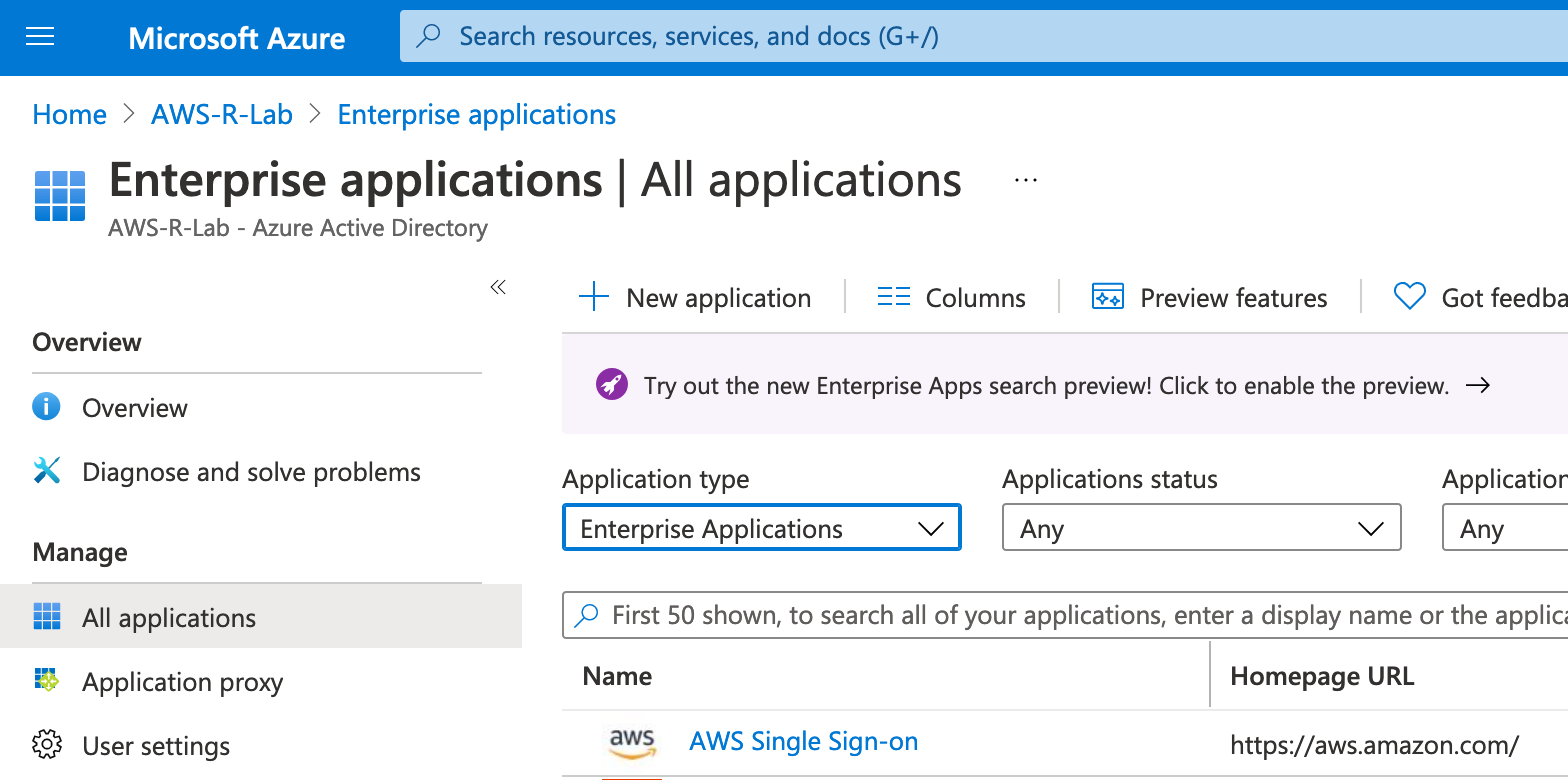Screen dimensions: 1568x780
Task: Open Overview in the sidebar
Action: [x=134, y=408]
